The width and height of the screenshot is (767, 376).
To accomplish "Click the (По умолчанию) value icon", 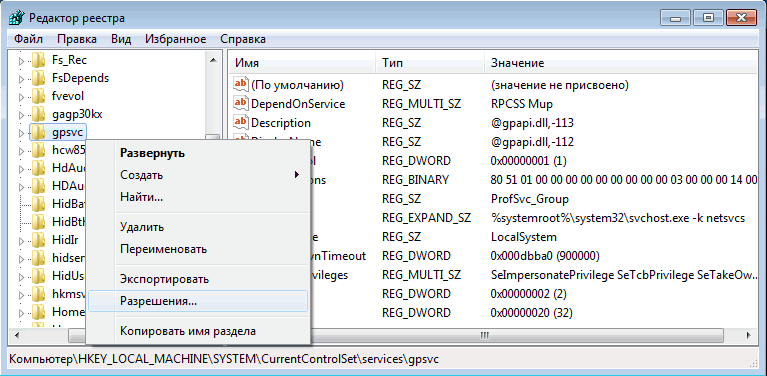I will 241,85.
